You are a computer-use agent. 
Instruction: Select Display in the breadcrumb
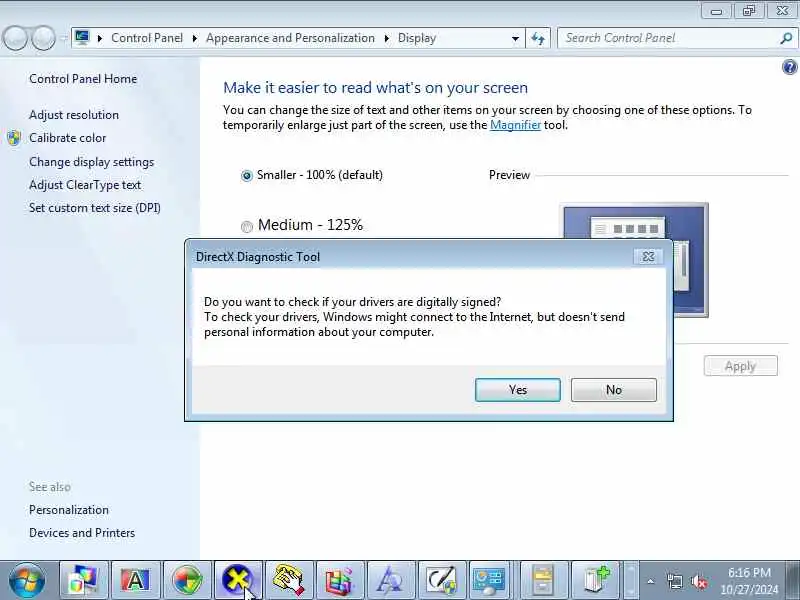[x=417, y=38]
